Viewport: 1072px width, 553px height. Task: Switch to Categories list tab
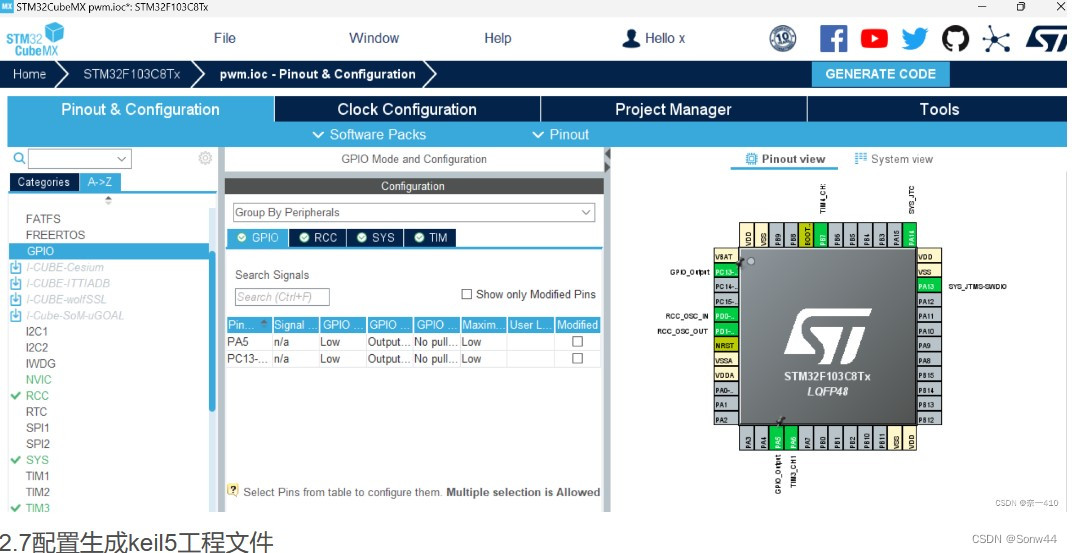coord(44,182)
